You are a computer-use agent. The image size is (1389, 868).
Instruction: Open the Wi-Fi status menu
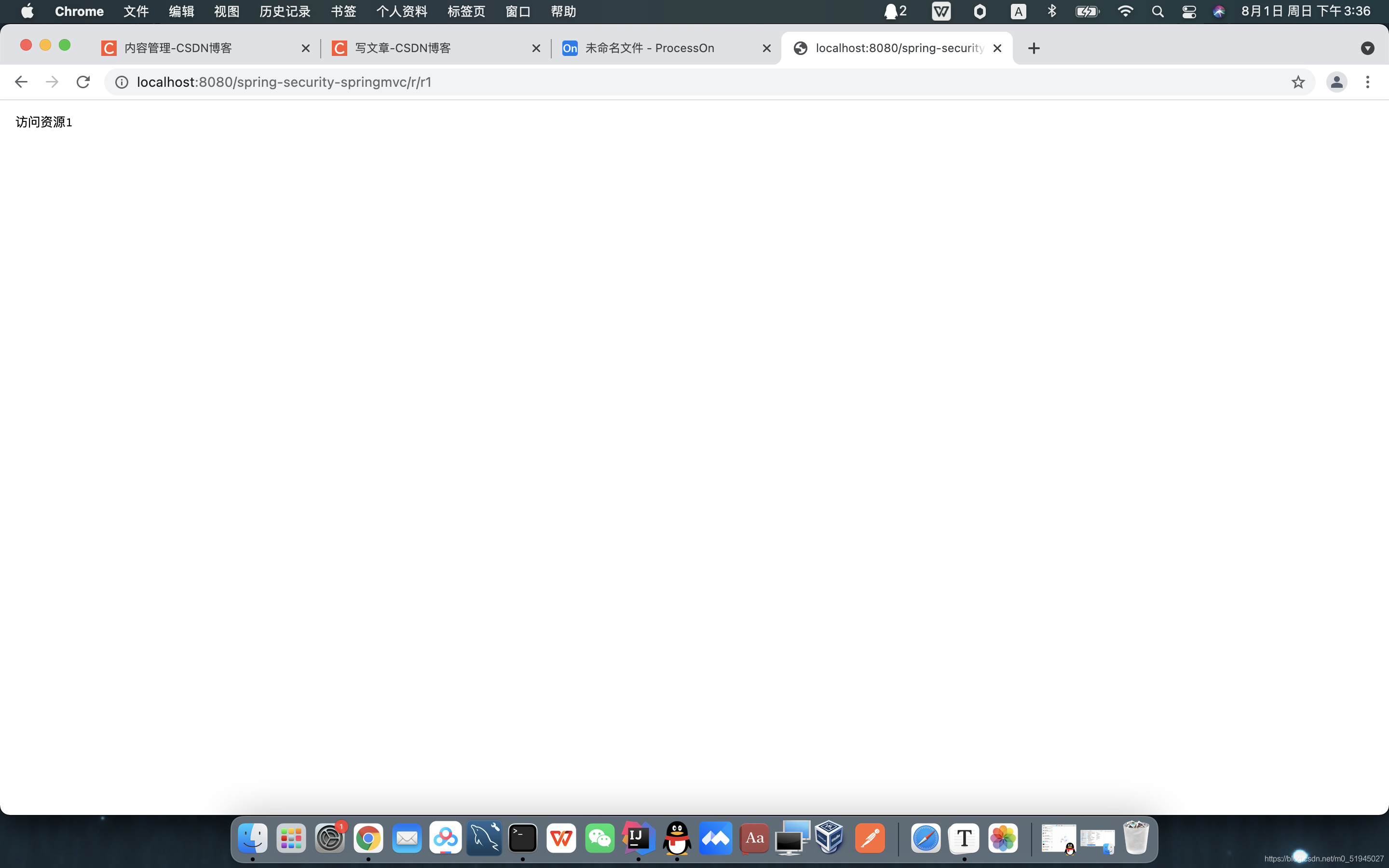pos(1125,12)
